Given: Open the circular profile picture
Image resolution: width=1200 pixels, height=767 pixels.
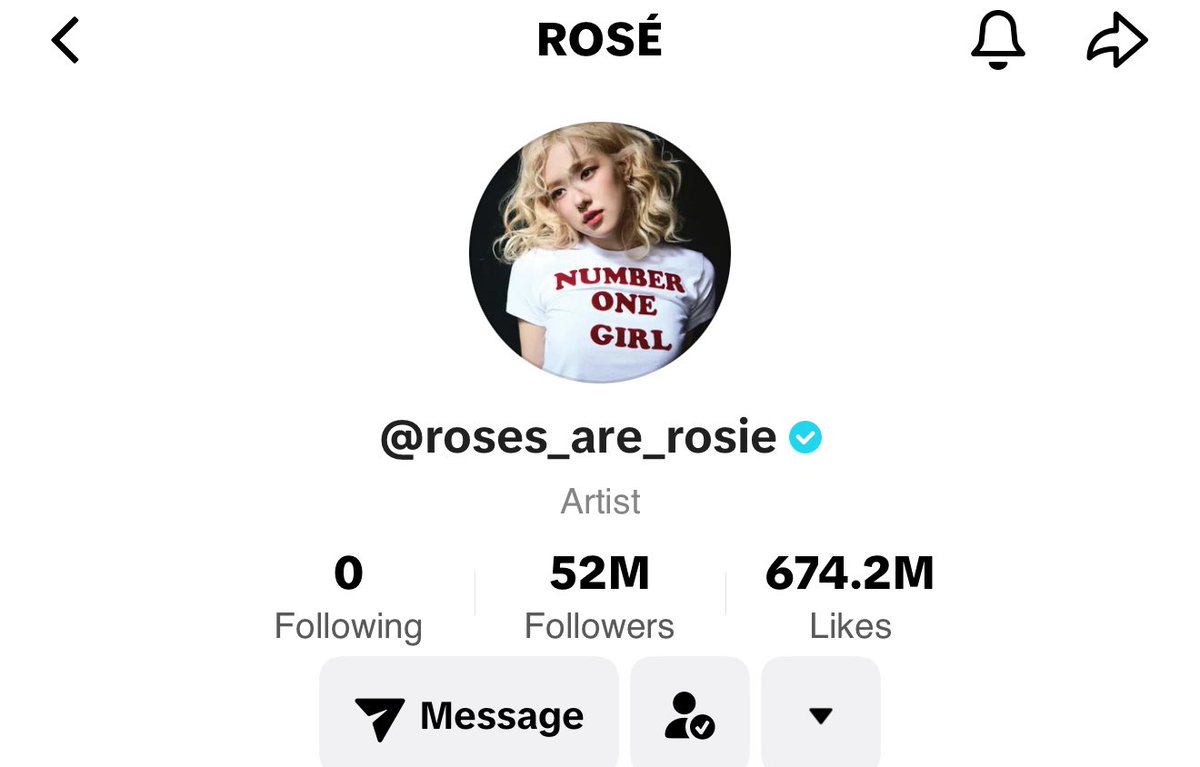Looking at the screenshot, I should click(x=600, y=252).
